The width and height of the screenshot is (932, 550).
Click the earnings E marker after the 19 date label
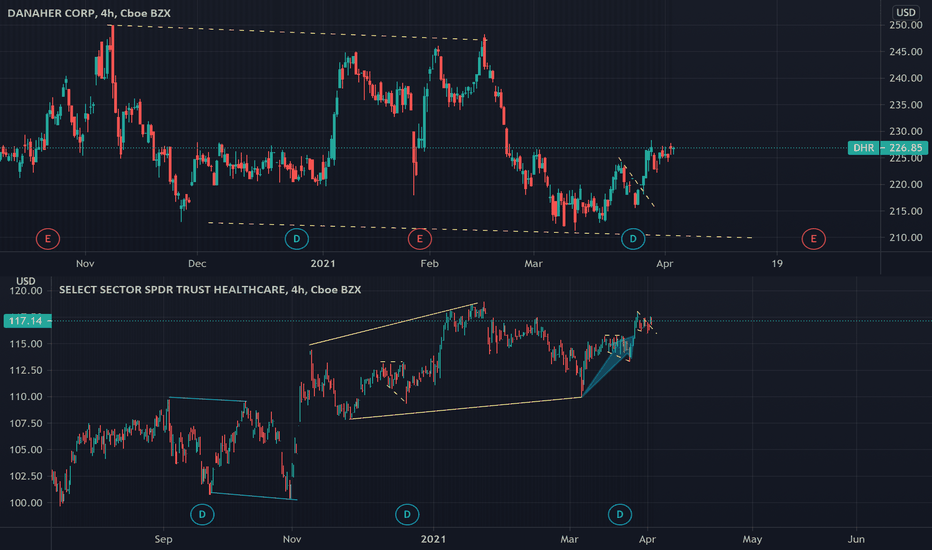coord(813,239)
